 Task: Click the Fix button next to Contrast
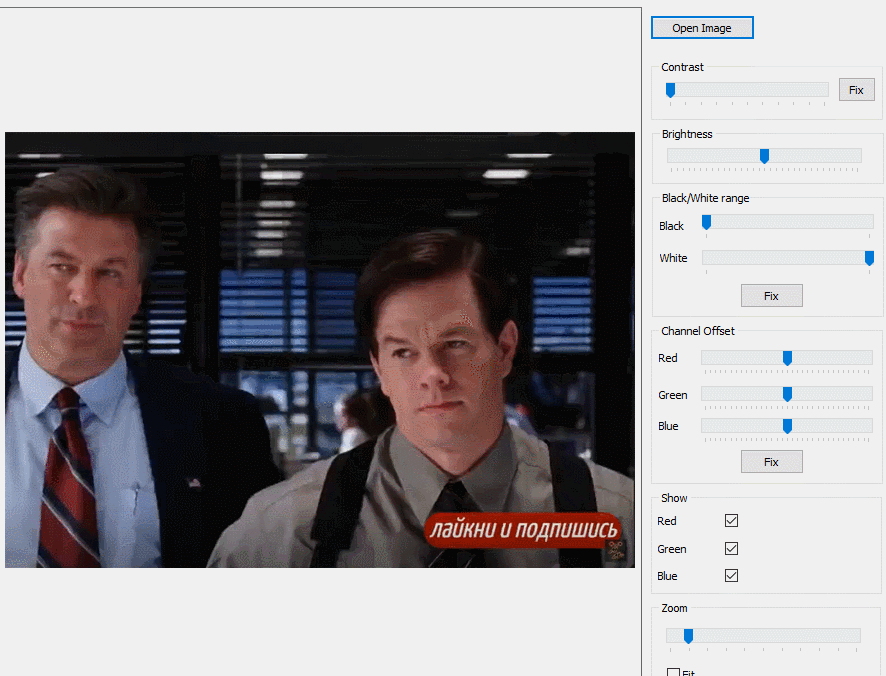tap(856, 90)
